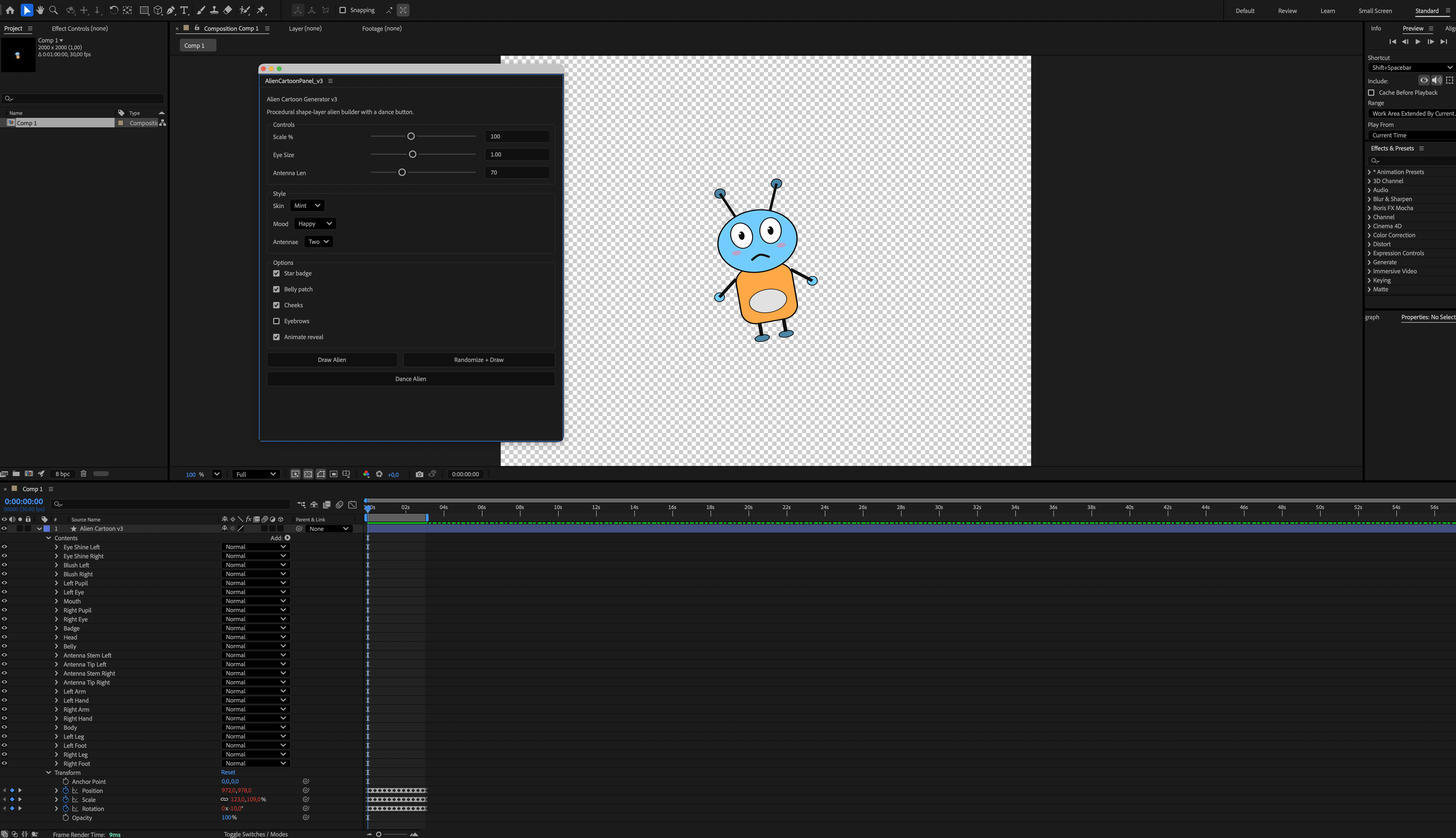Open the Mood dropdown showing Happy
Image resolution: width=1456 pixels, height=838 pixels.
[x=315, y=223]
